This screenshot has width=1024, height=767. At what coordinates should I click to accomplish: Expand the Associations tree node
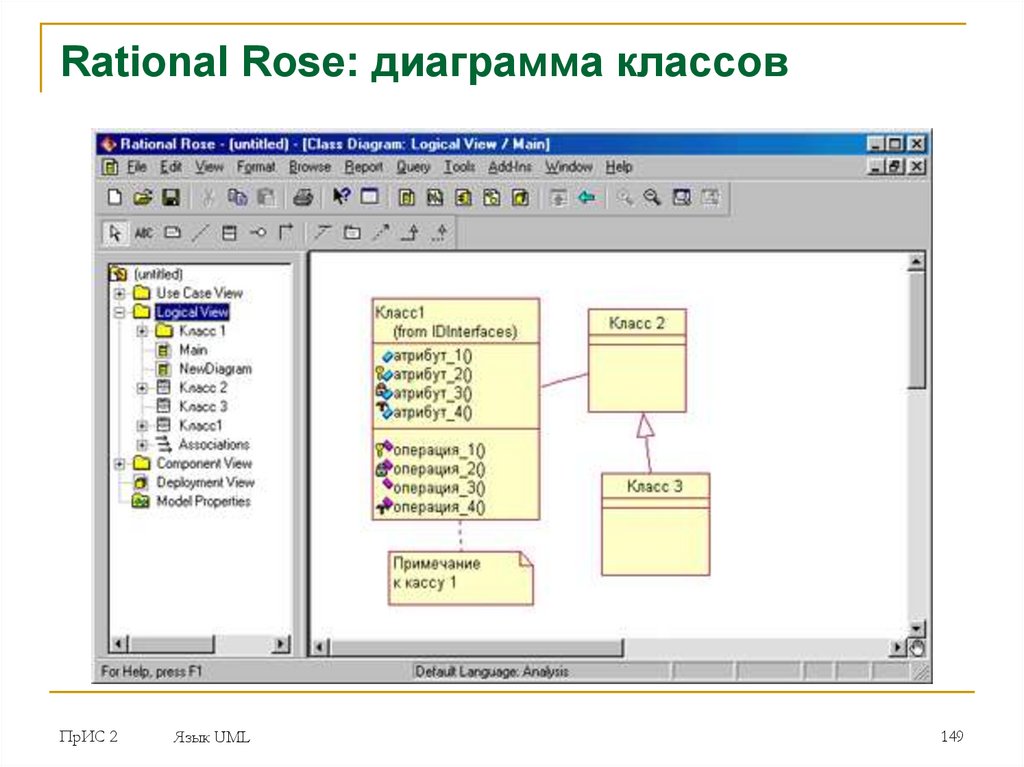(142, 445)
